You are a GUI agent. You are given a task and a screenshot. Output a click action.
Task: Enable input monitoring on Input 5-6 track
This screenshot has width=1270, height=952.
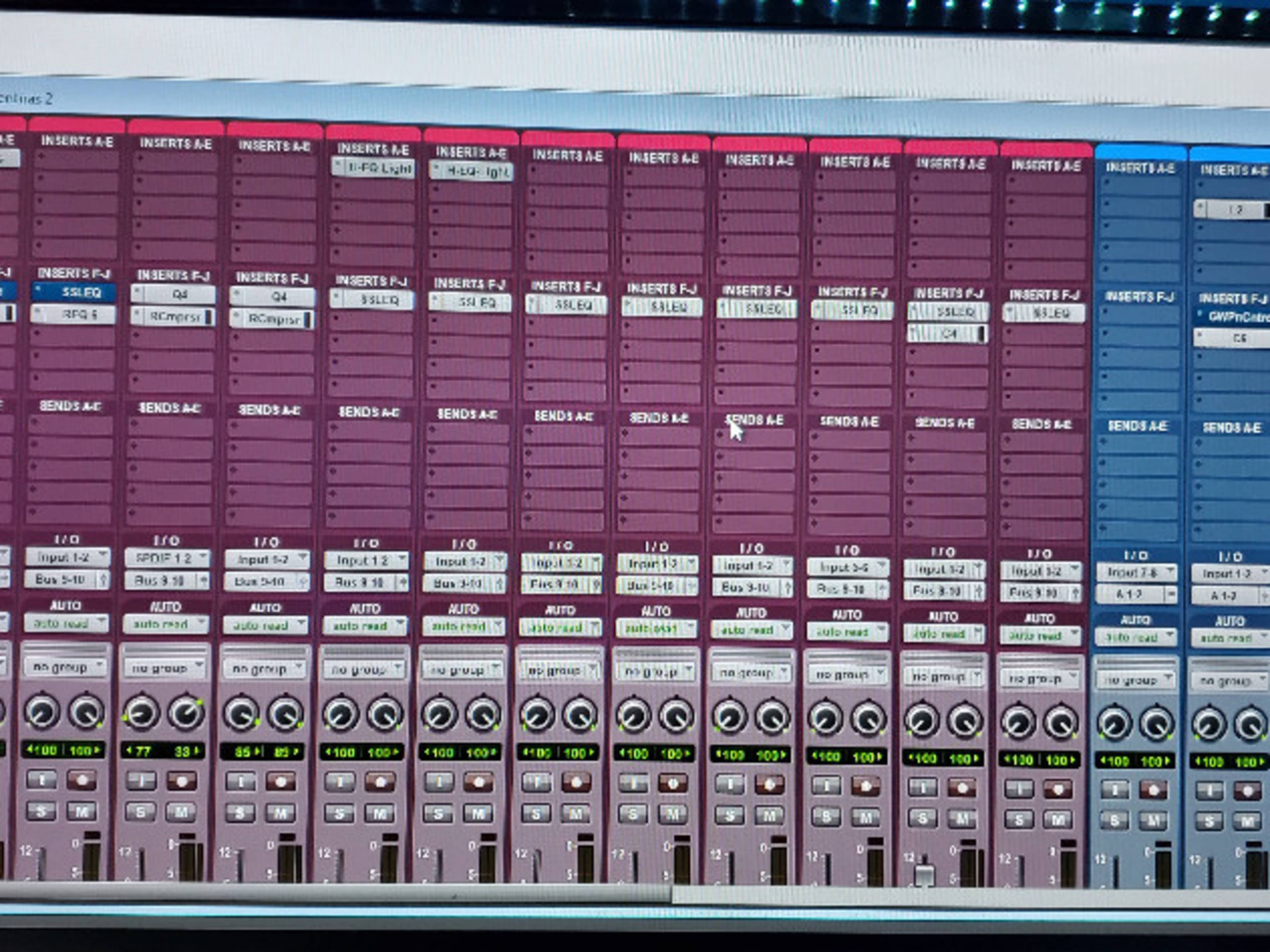825,786
